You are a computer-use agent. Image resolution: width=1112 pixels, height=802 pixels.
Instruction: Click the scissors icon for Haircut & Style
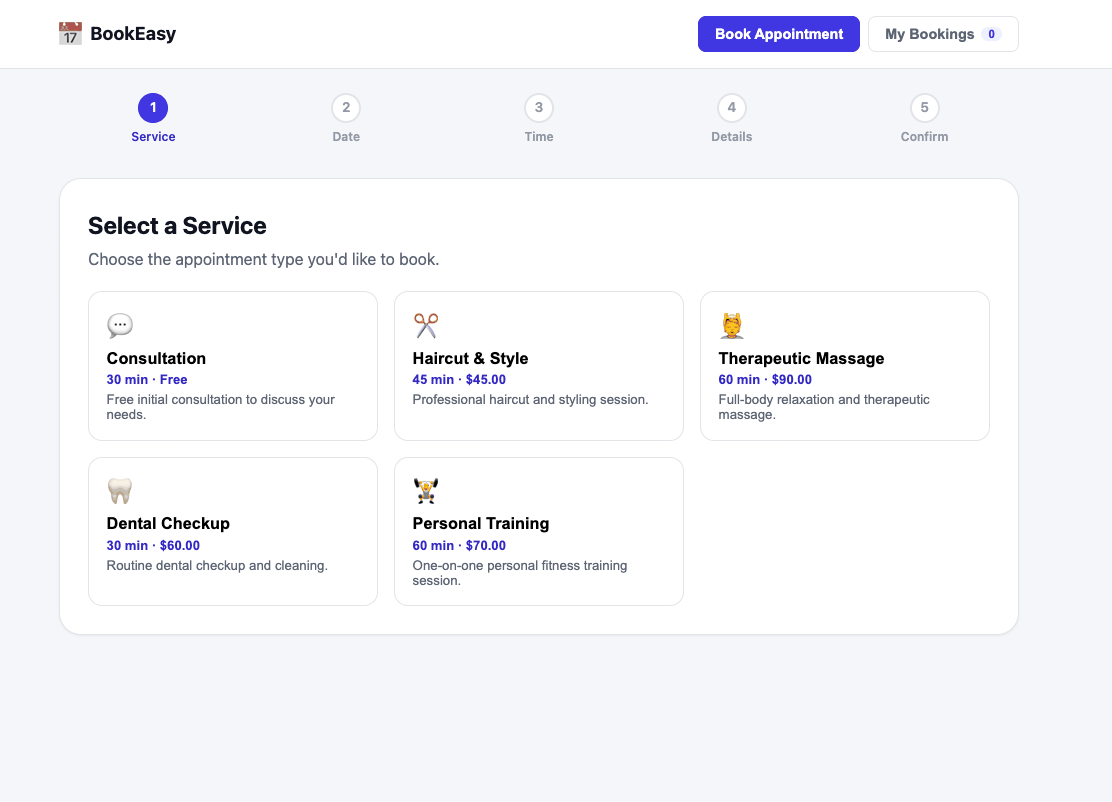(x=426, y=325)
